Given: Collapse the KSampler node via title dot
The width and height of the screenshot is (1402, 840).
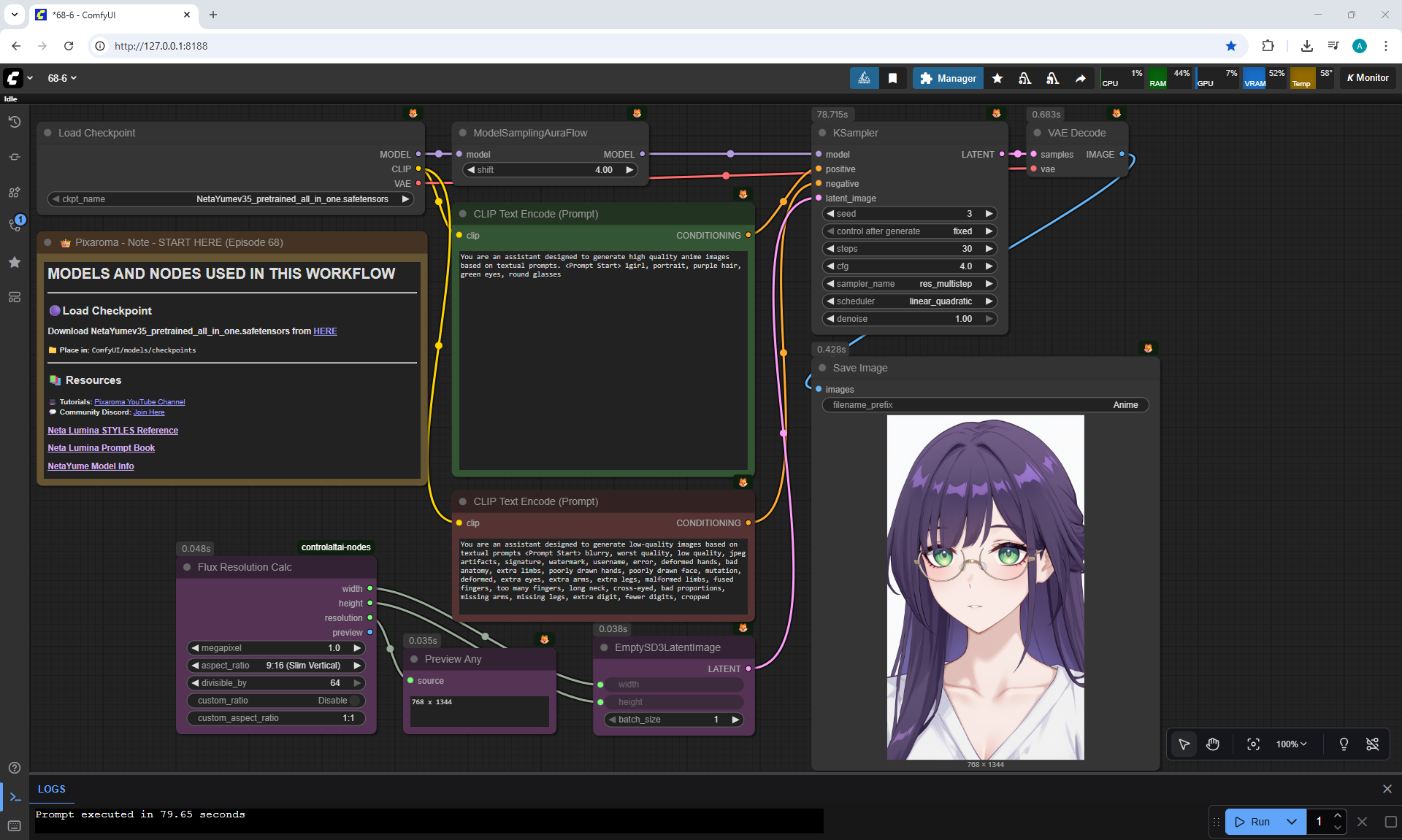Looking at the screenshot, I should point(822,133).
